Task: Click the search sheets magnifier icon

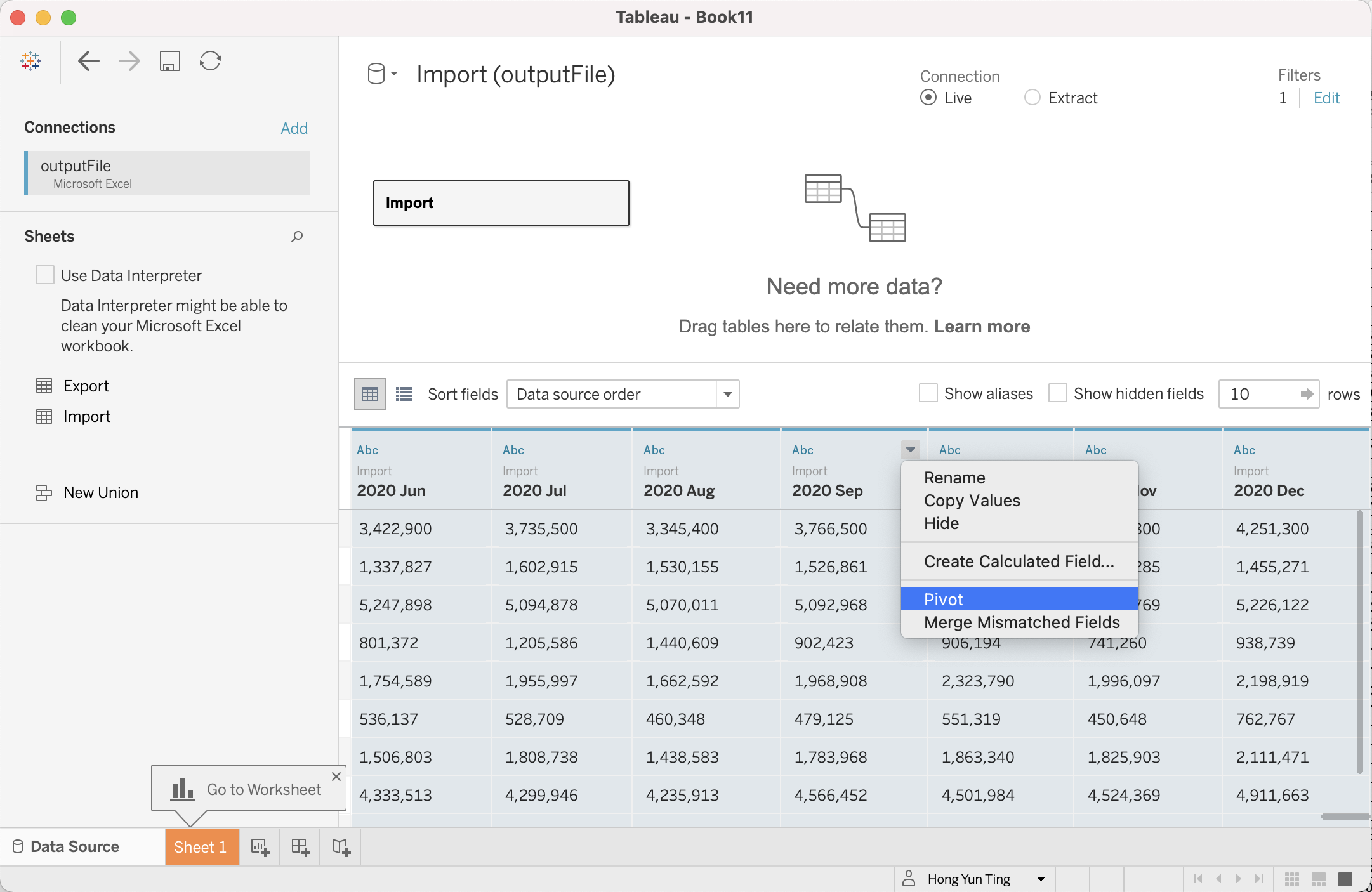Action: click(297, 237)
